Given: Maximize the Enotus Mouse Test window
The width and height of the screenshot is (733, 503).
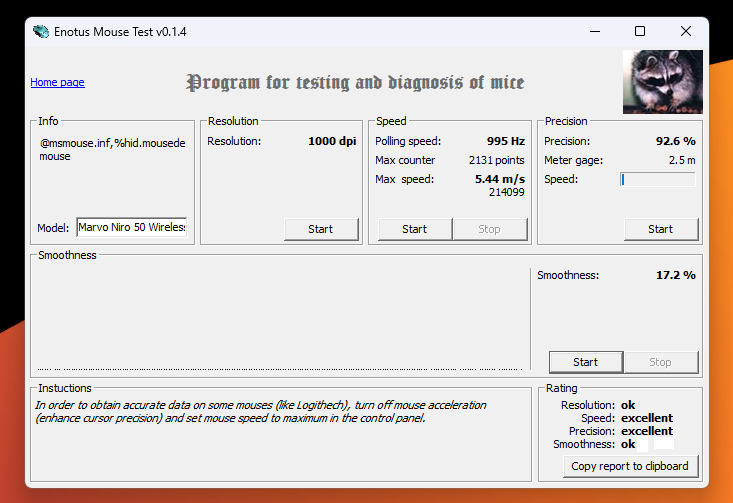Looking at the screenshot, I should (x=640, y=31).
